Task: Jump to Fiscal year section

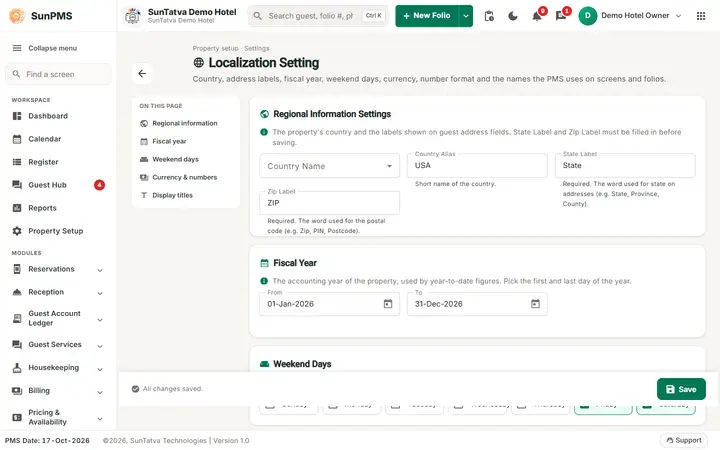Action: pos(163,141)
